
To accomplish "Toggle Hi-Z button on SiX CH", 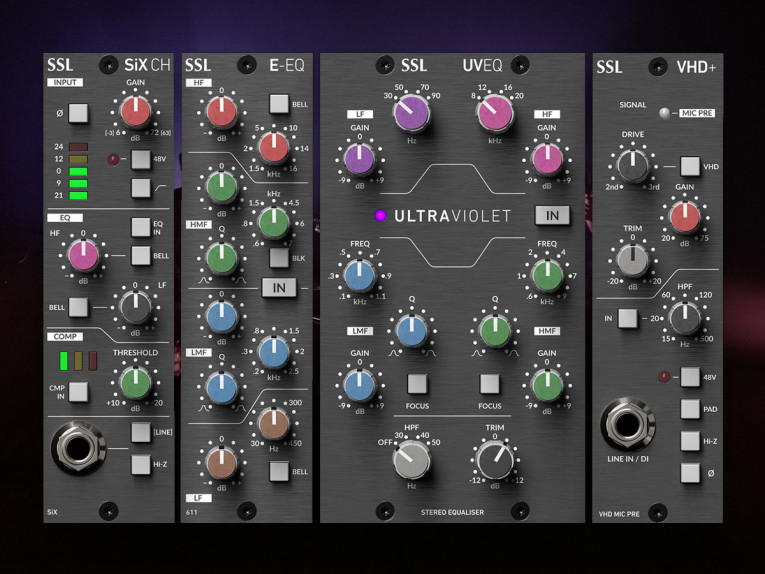I will [x=141, y=464].
